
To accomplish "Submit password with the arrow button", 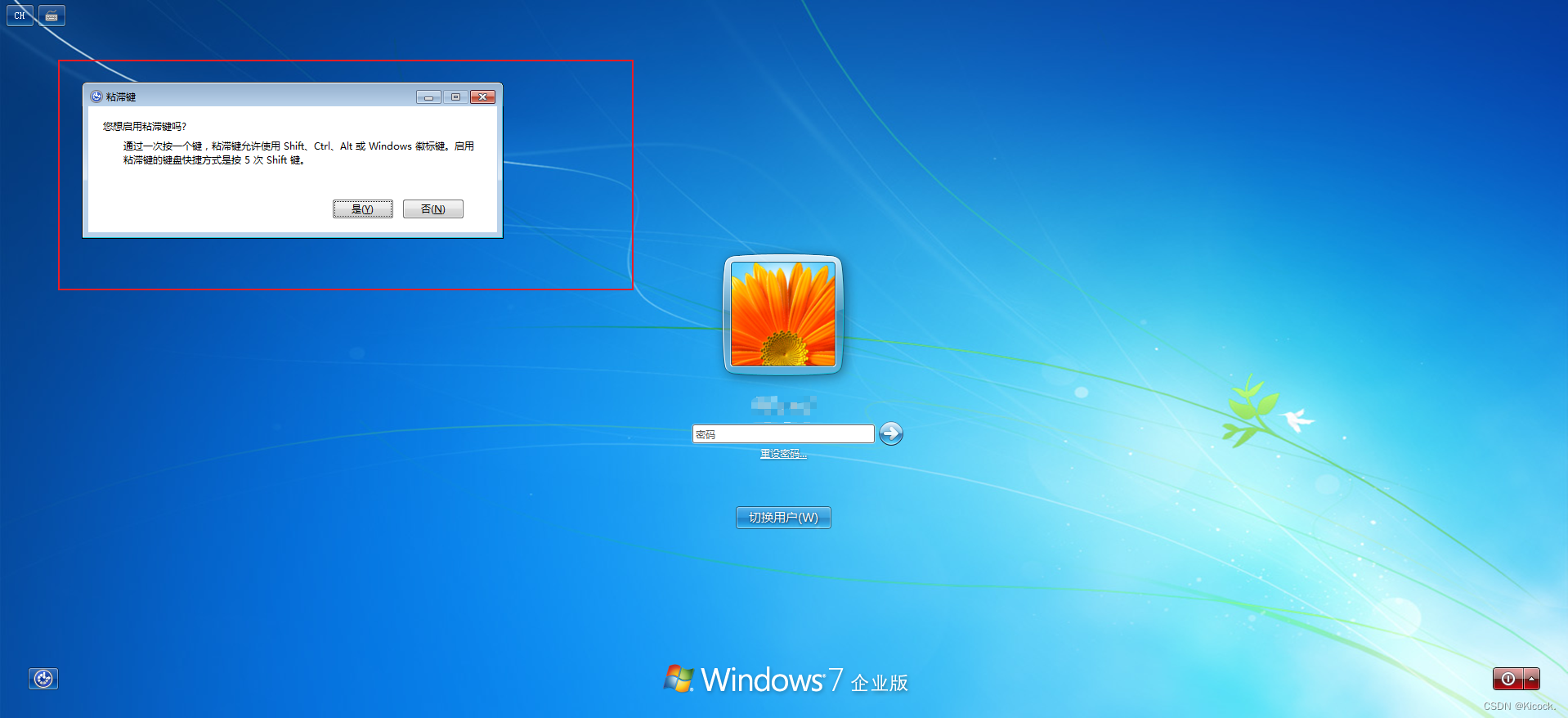I will pos(891,433).
